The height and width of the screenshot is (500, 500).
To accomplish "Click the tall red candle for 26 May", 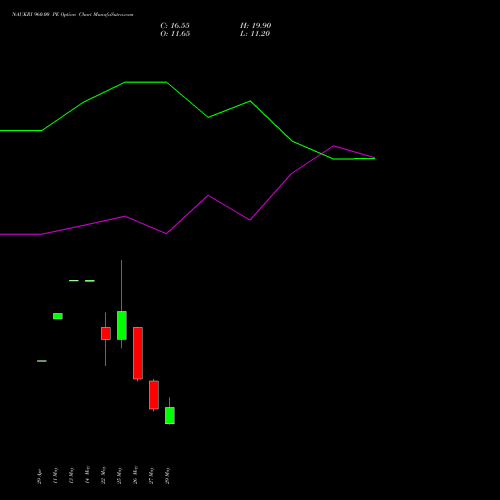I will [x=138, y=353].
